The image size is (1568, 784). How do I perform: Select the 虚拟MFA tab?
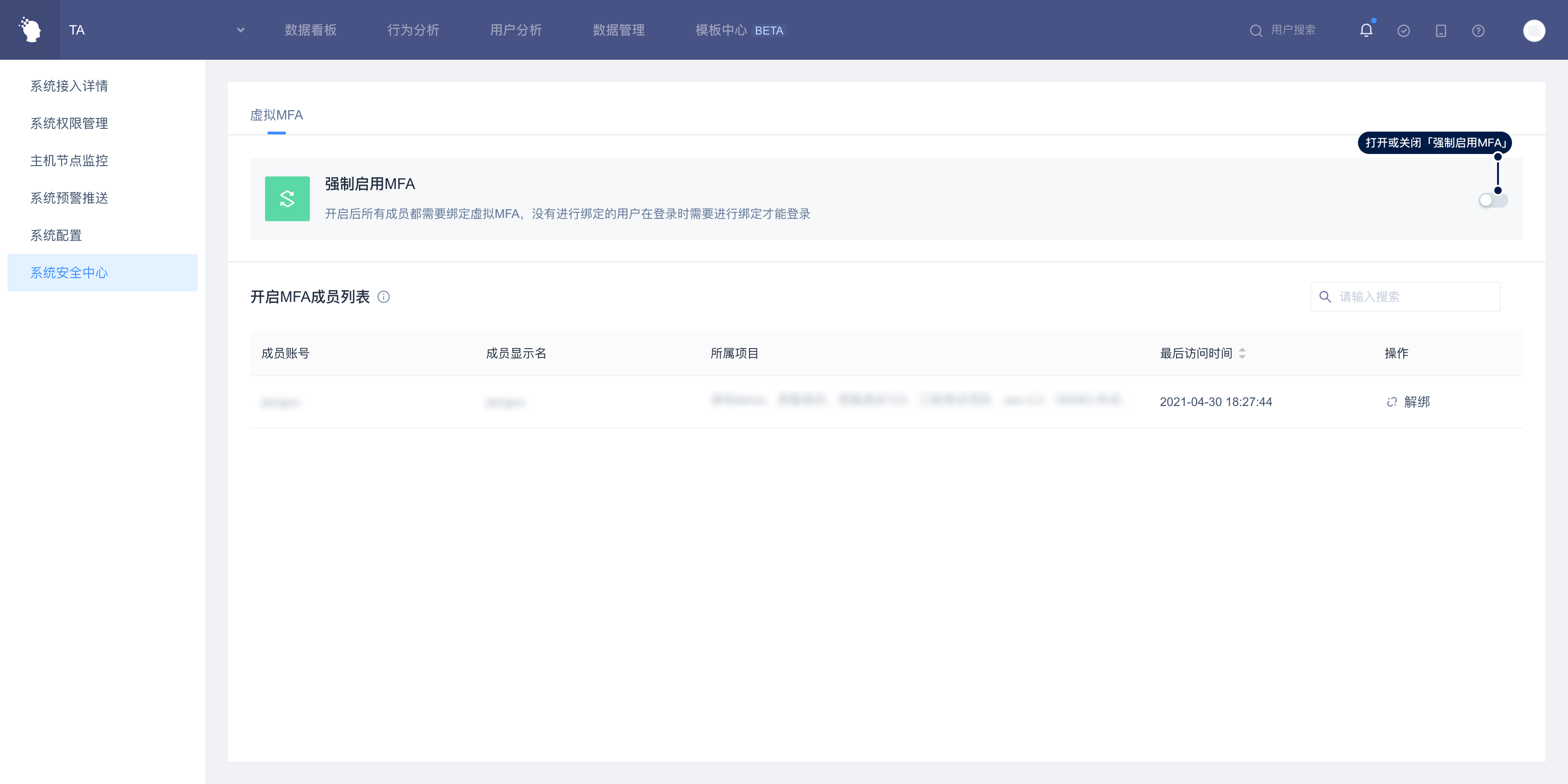click(x=276, y=115)
